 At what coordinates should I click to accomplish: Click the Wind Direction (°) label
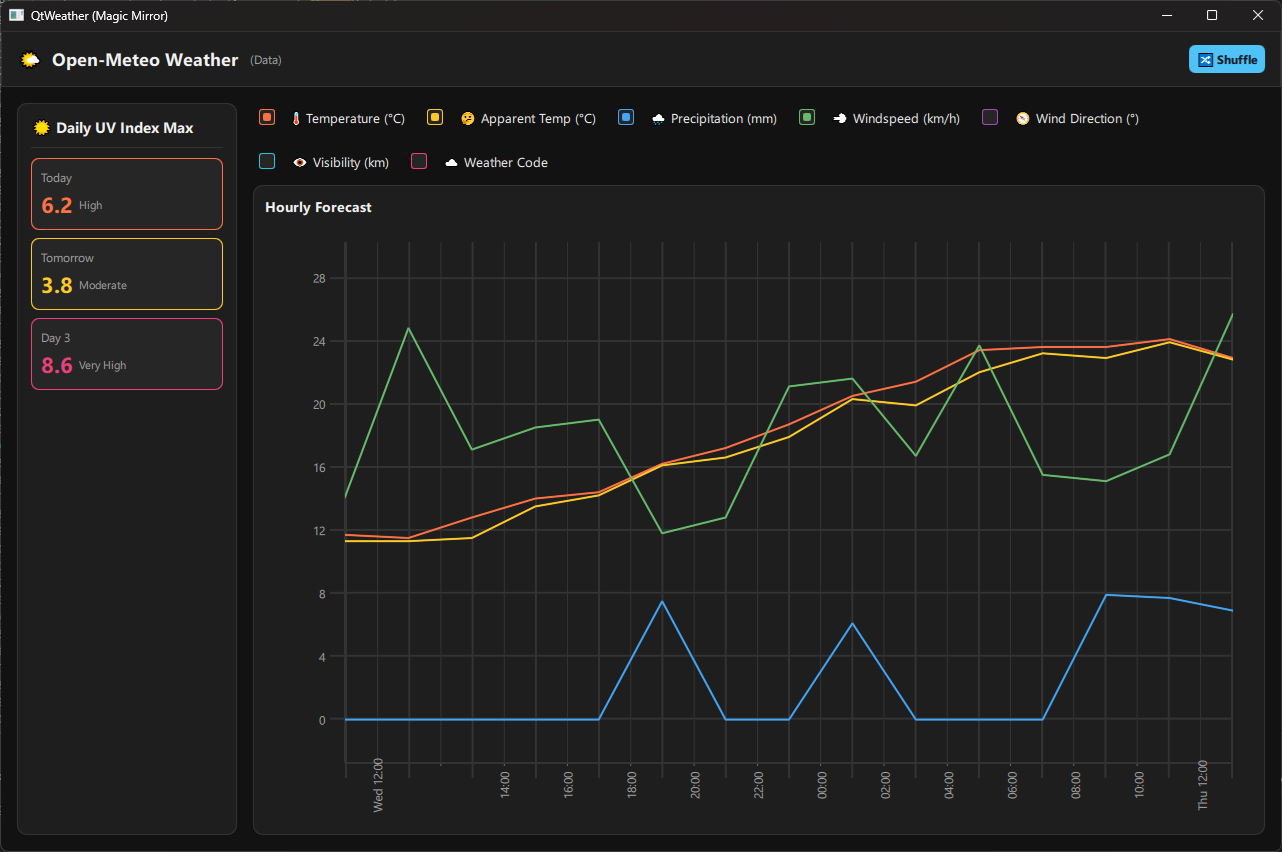click(x=1087, y=118)
